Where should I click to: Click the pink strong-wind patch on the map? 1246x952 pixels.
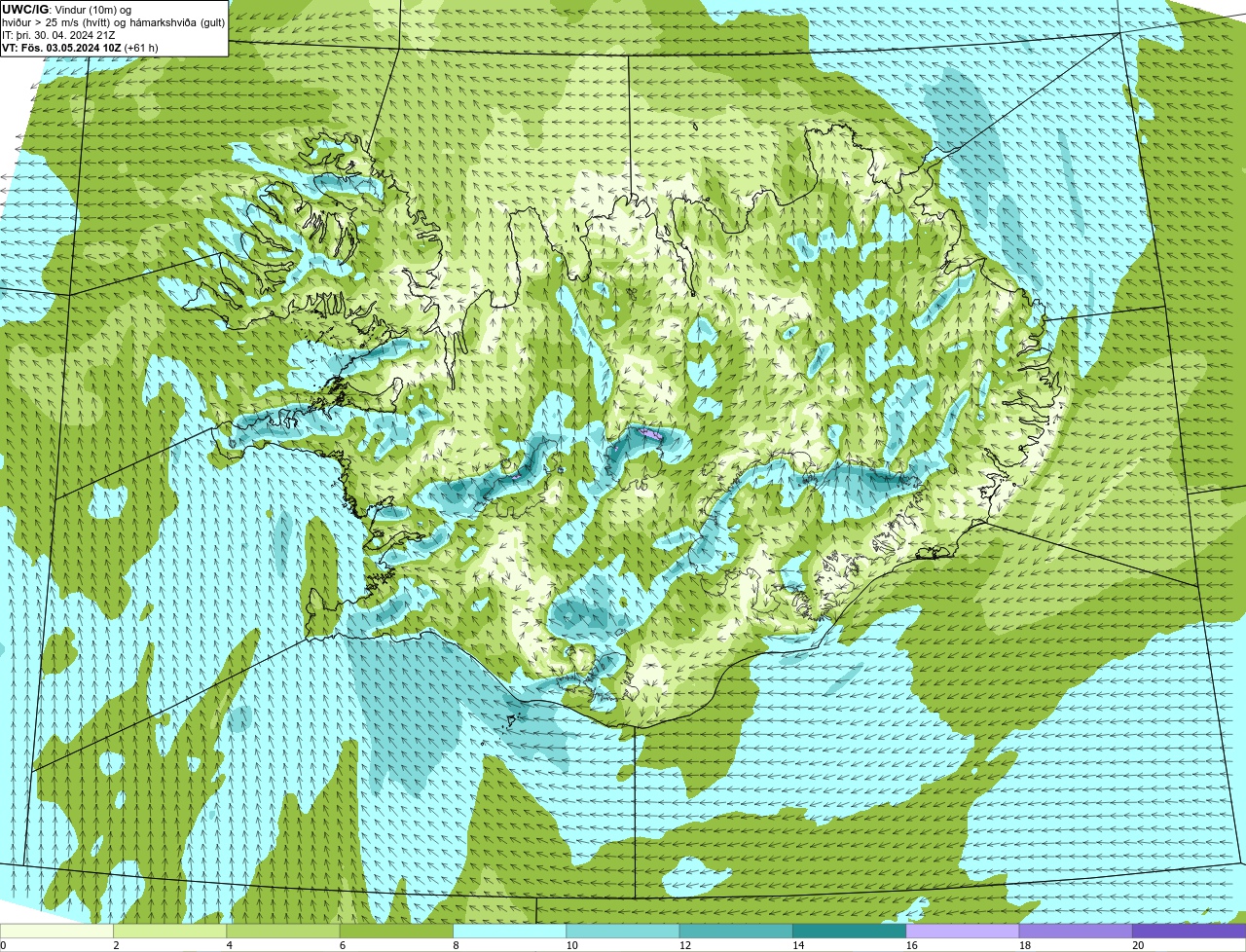tap(649, 432)
